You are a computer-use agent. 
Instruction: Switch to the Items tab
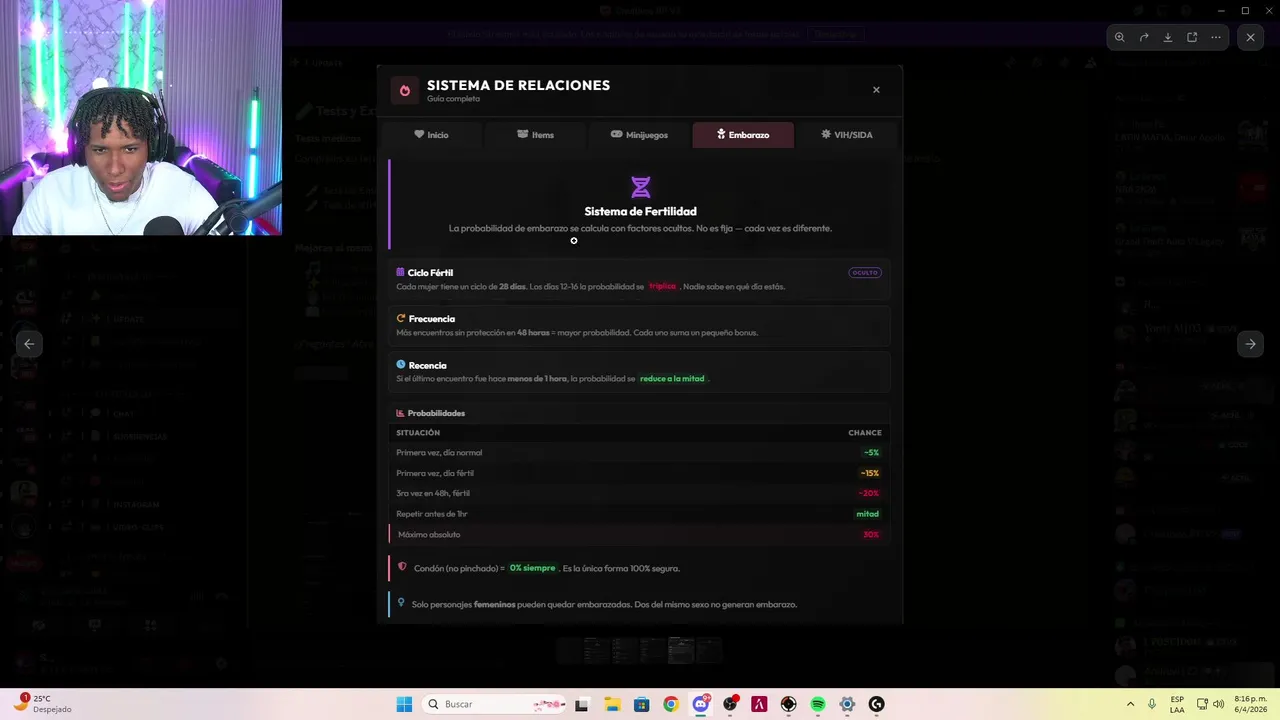[x=535, y=135]
